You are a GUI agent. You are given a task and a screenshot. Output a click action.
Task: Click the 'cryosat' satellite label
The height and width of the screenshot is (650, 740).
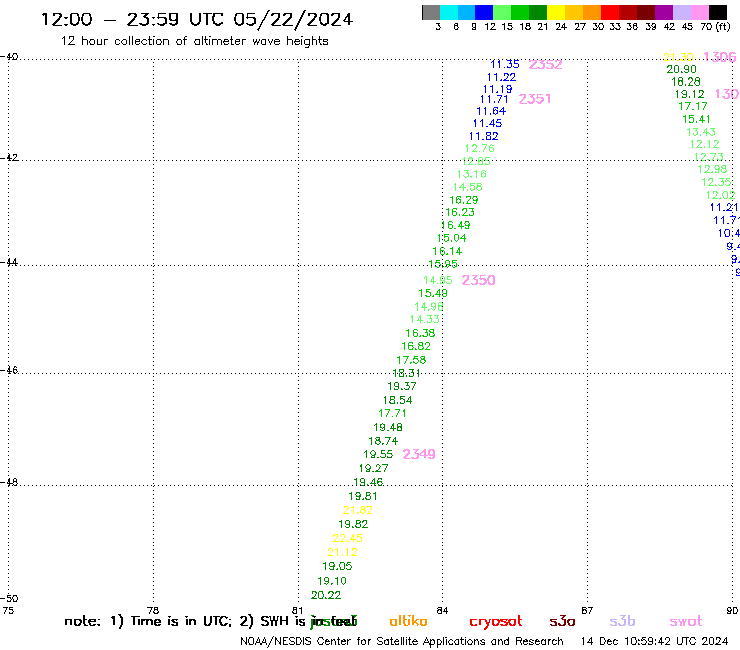[496, 621]
